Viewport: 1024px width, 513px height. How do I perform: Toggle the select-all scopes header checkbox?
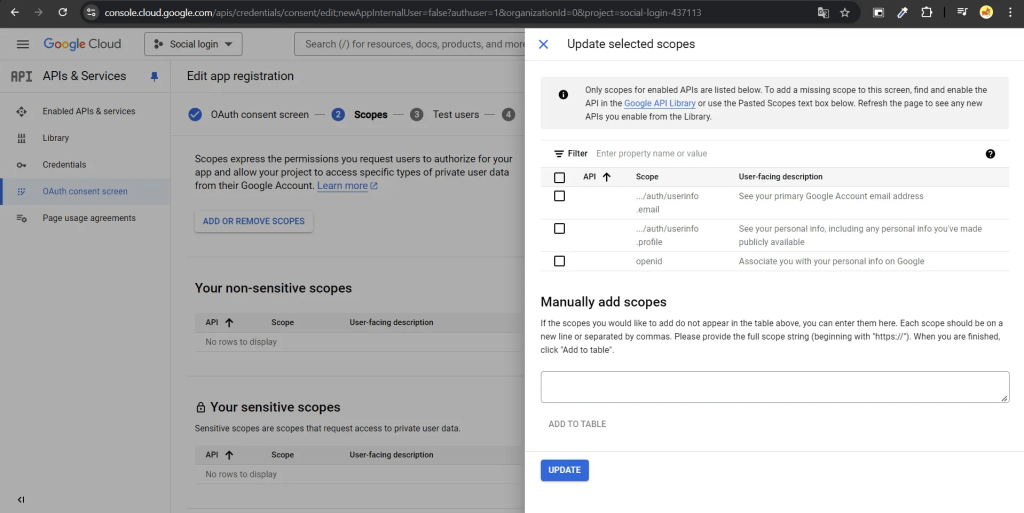click(559, 177)
